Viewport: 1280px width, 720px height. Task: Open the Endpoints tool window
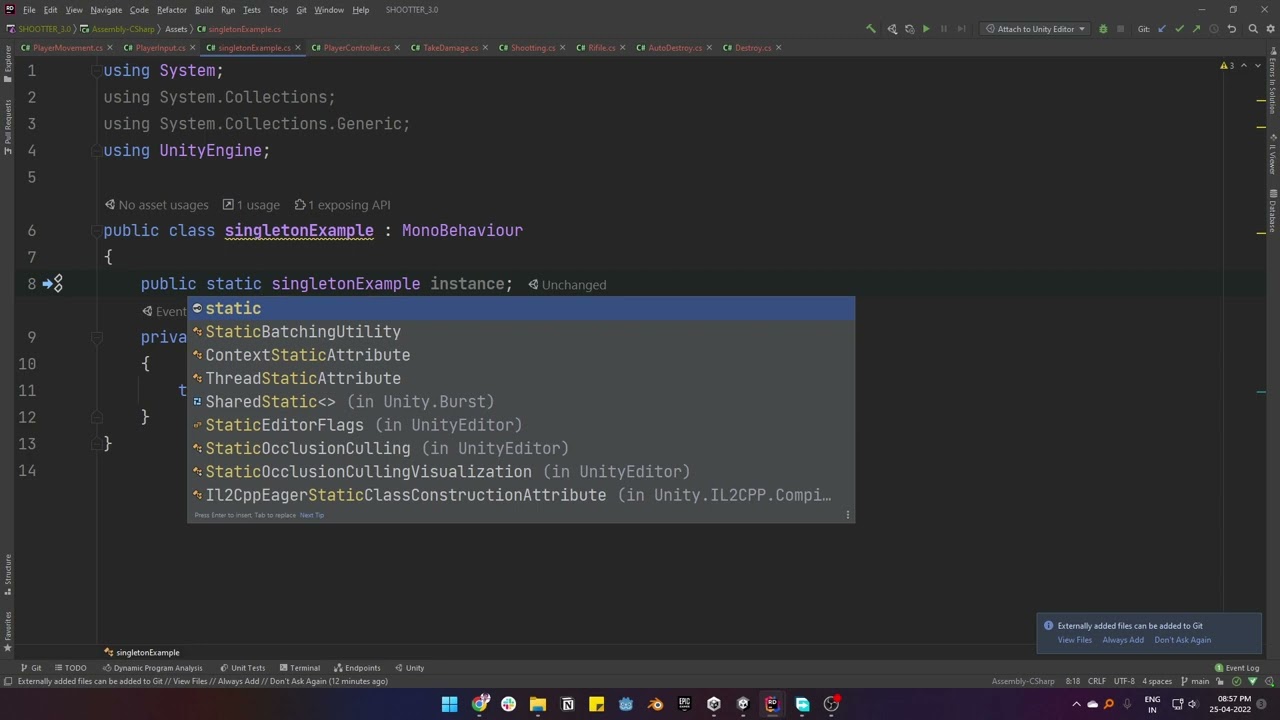[357, 668]
